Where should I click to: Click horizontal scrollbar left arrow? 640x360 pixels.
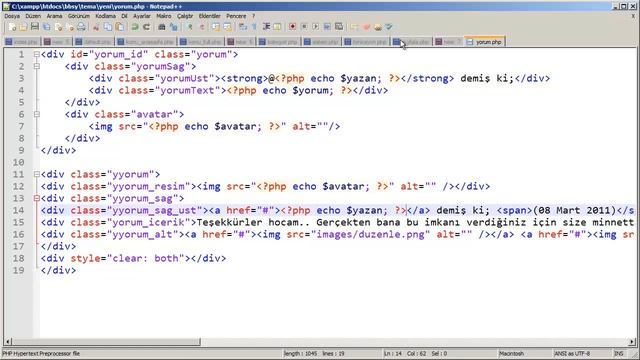pos(8,342)
